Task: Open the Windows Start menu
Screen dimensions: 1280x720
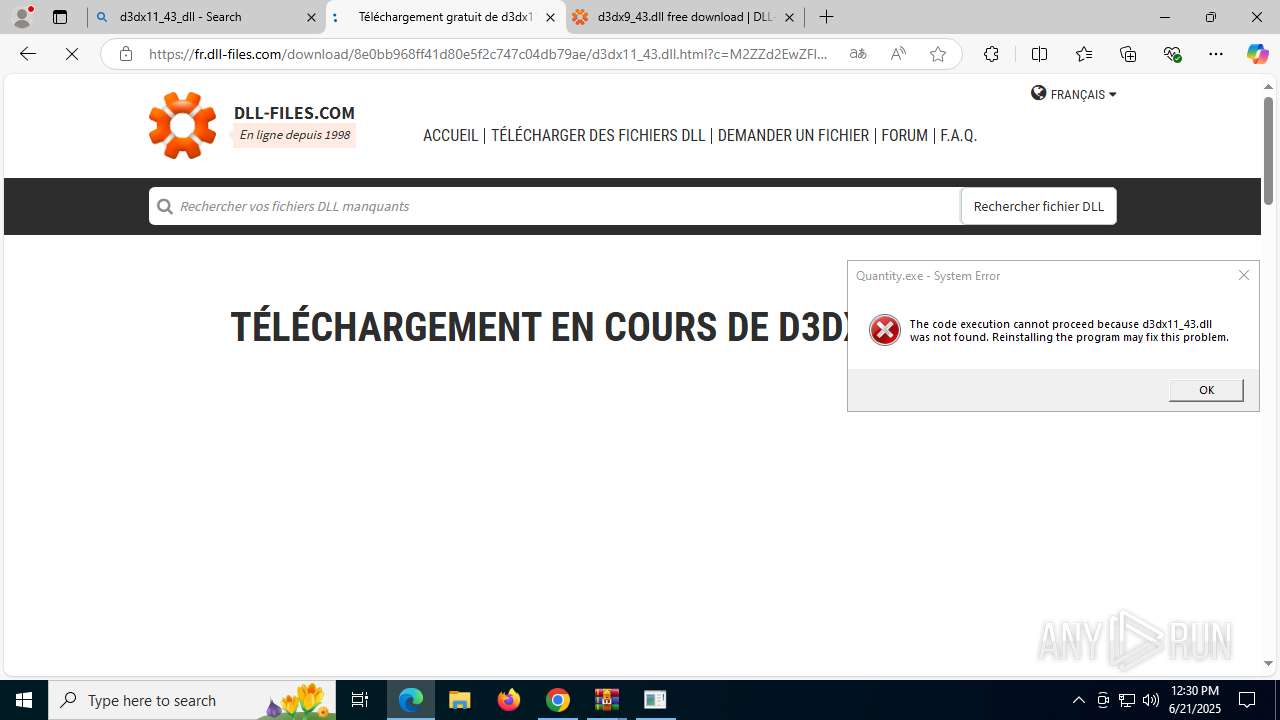Action: coord(24,700)
